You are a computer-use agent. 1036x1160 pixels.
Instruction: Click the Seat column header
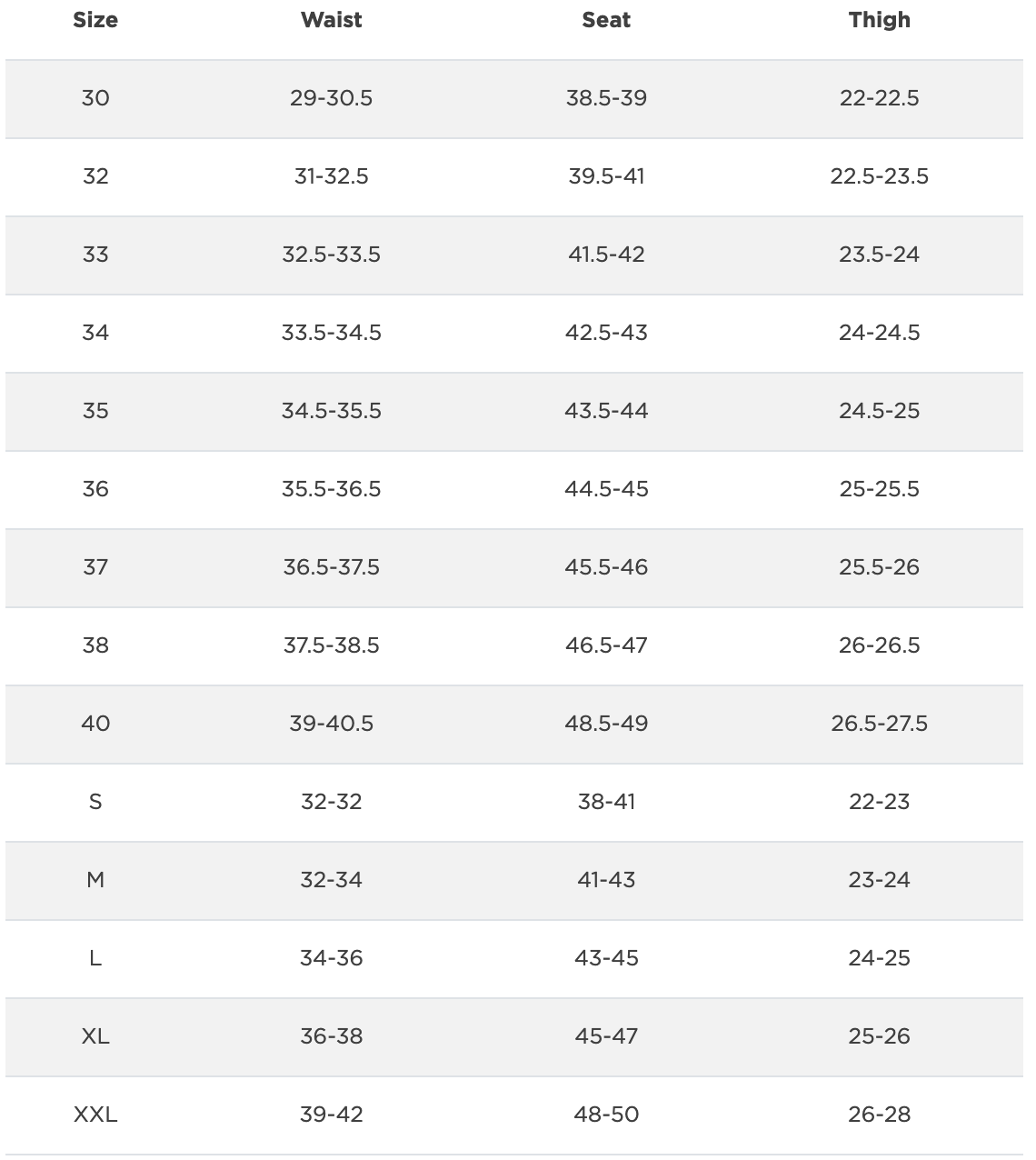606,20
